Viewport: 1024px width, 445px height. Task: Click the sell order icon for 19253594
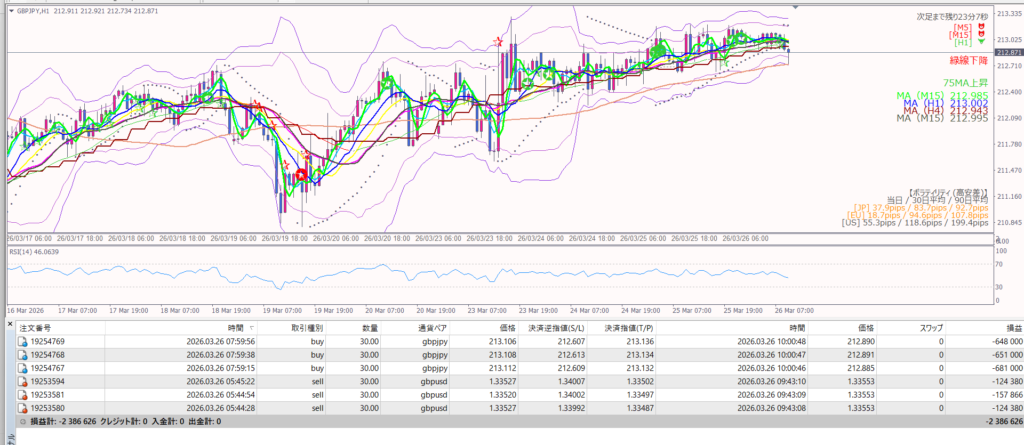(22, 380)
